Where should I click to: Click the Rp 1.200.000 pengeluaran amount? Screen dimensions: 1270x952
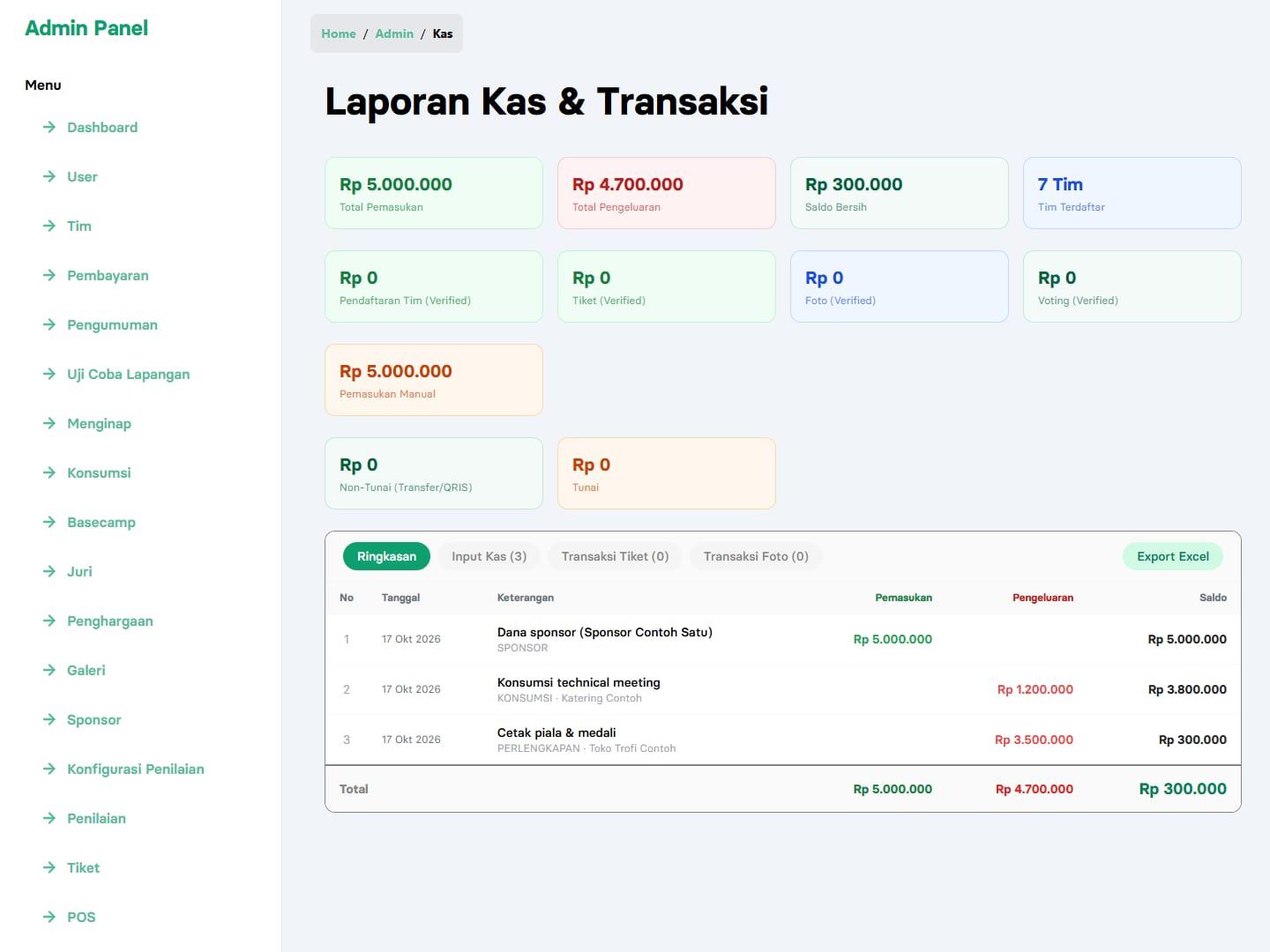click(x=1035, y=689)
